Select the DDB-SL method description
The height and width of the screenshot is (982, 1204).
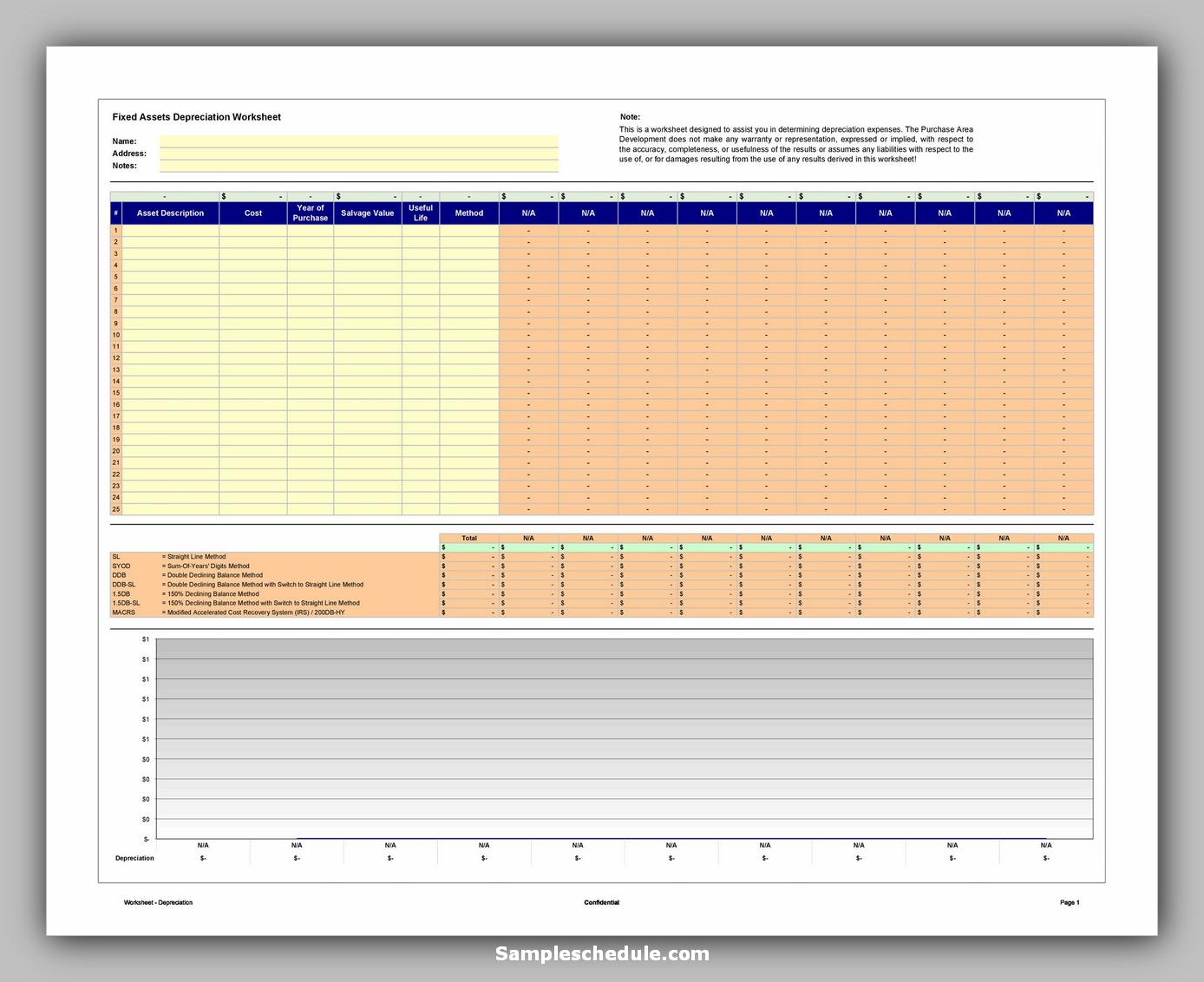(x=261, y=585)
